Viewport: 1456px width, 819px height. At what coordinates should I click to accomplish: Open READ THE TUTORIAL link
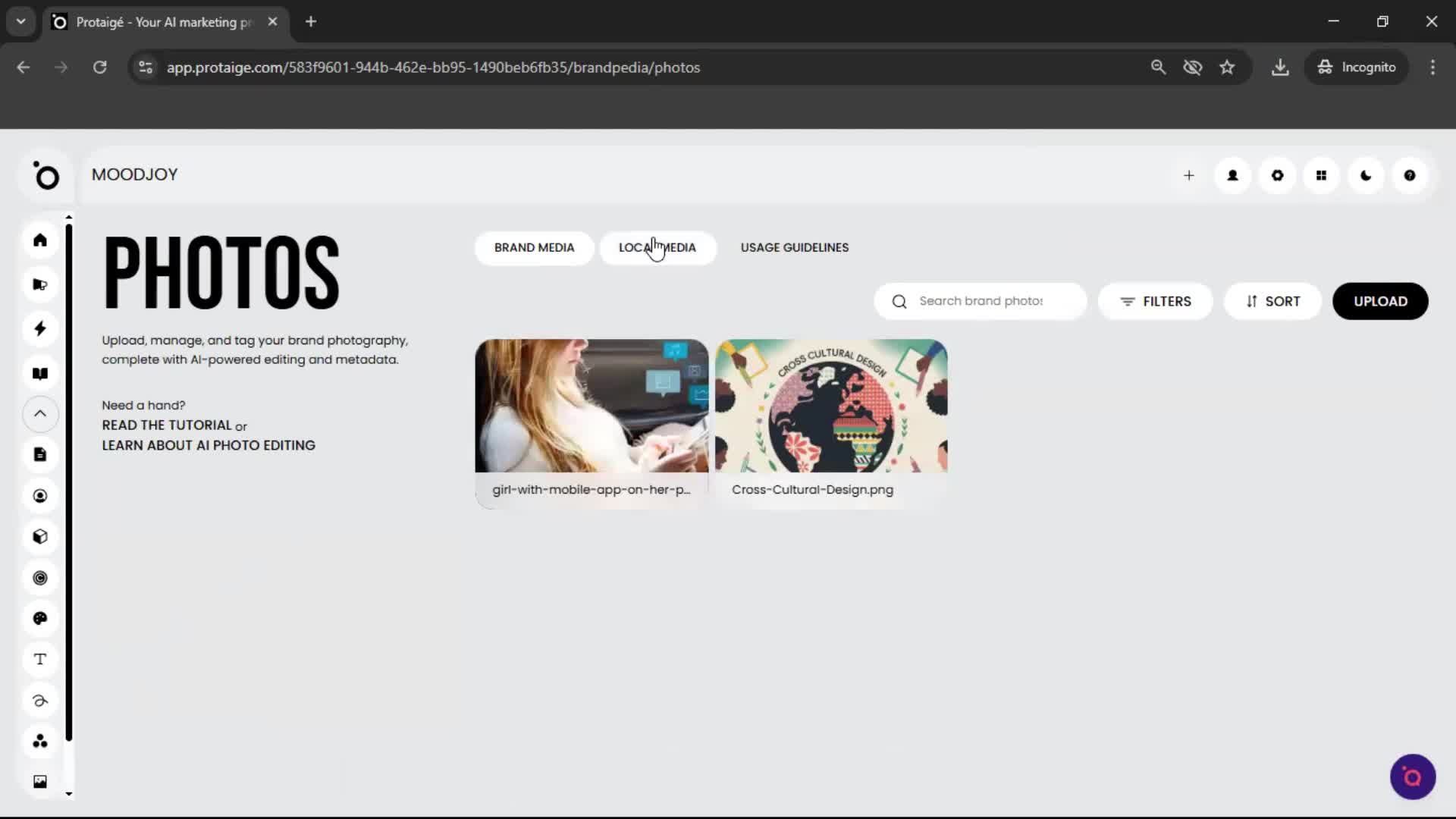coord(166,425)
